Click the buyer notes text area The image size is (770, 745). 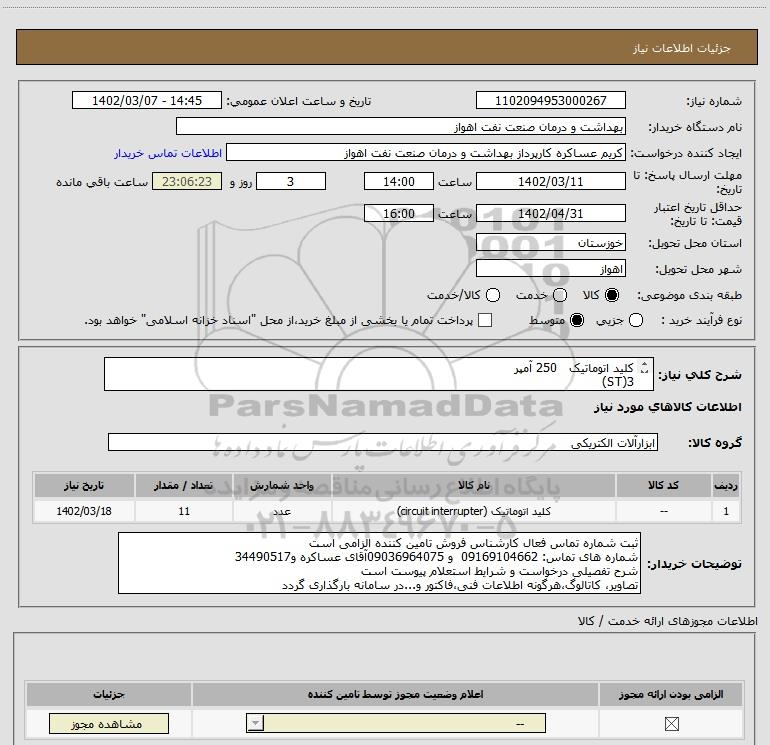pos(379,563)
